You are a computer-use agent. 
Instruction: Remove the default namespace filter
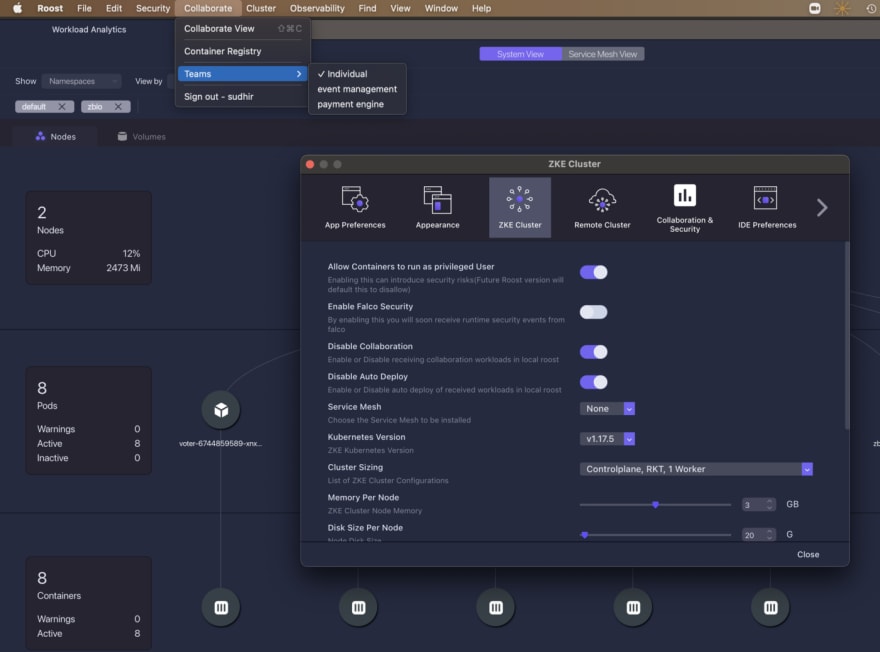tap(62, 107)
